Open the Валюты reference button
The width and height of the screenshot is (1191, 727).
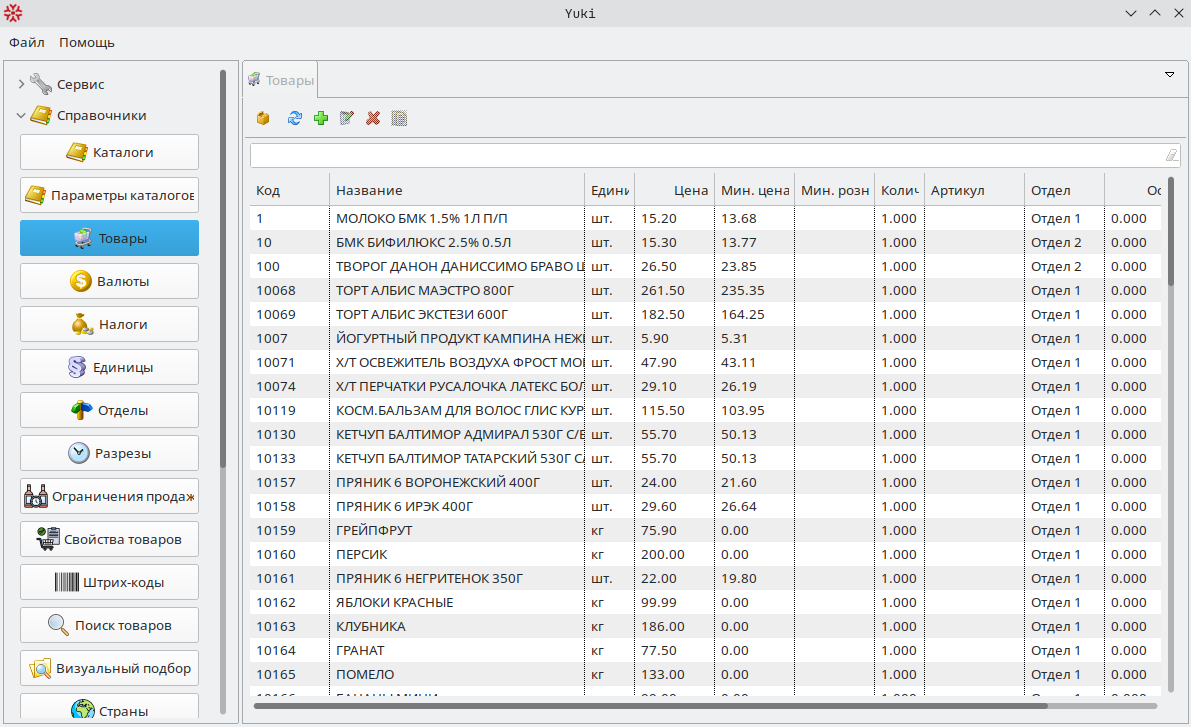coord(109,281)
